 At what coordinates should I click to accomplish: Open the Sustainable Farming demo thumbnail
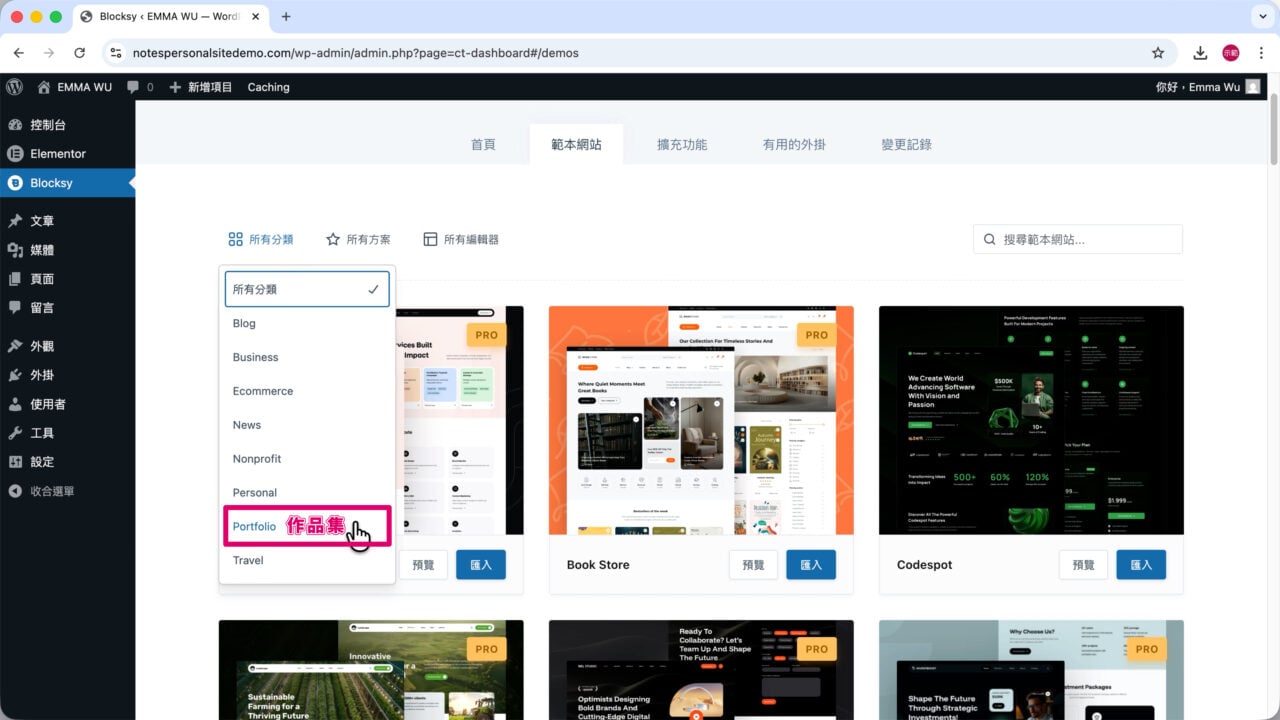coord(371,670)
